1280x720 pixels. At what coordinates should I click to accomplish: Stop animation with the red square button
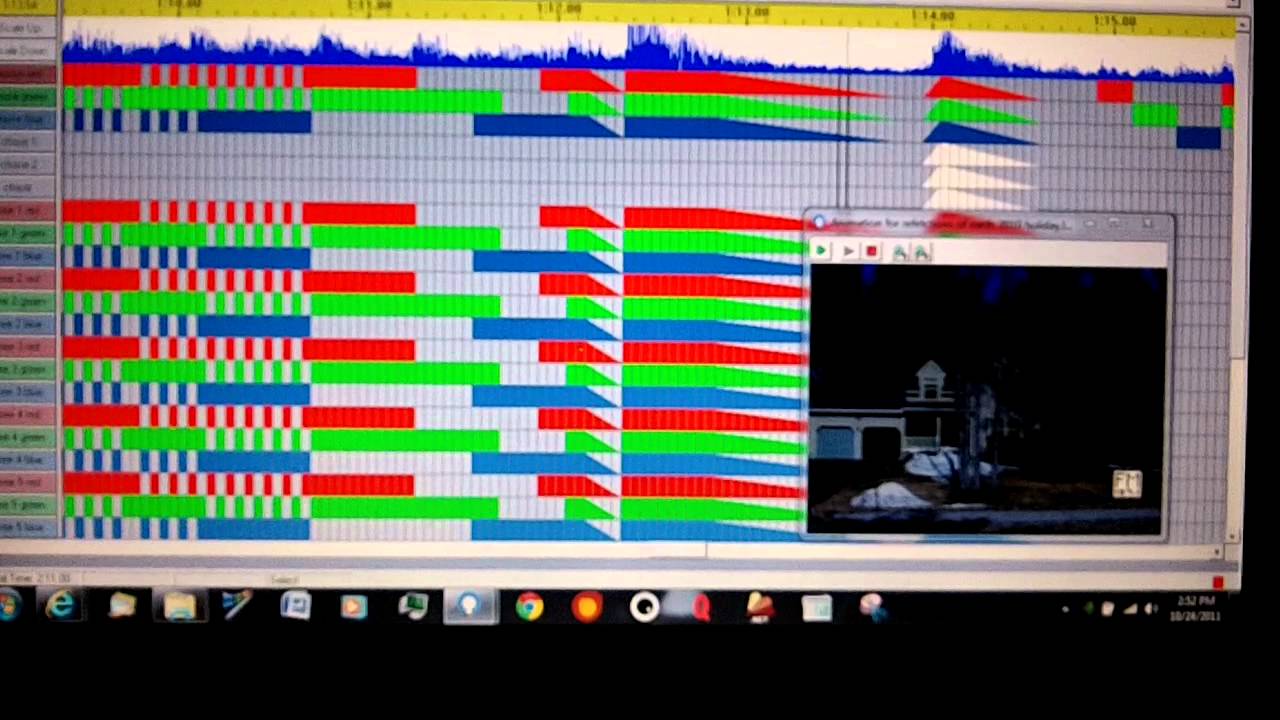871,251
